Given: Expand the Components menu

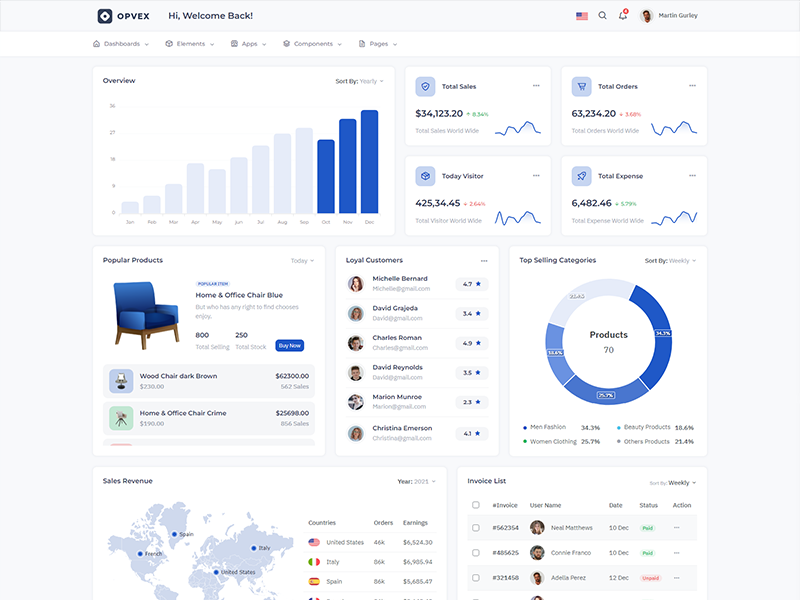Looking at the screenshot, I should click(312, 44).
